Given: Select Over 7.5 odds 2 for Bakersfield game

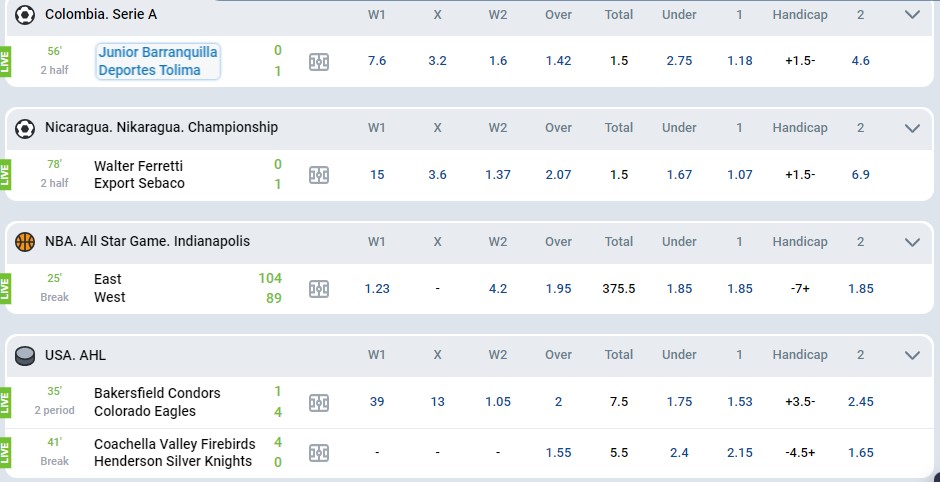Looking at the screenshot, I should point(558,402).
